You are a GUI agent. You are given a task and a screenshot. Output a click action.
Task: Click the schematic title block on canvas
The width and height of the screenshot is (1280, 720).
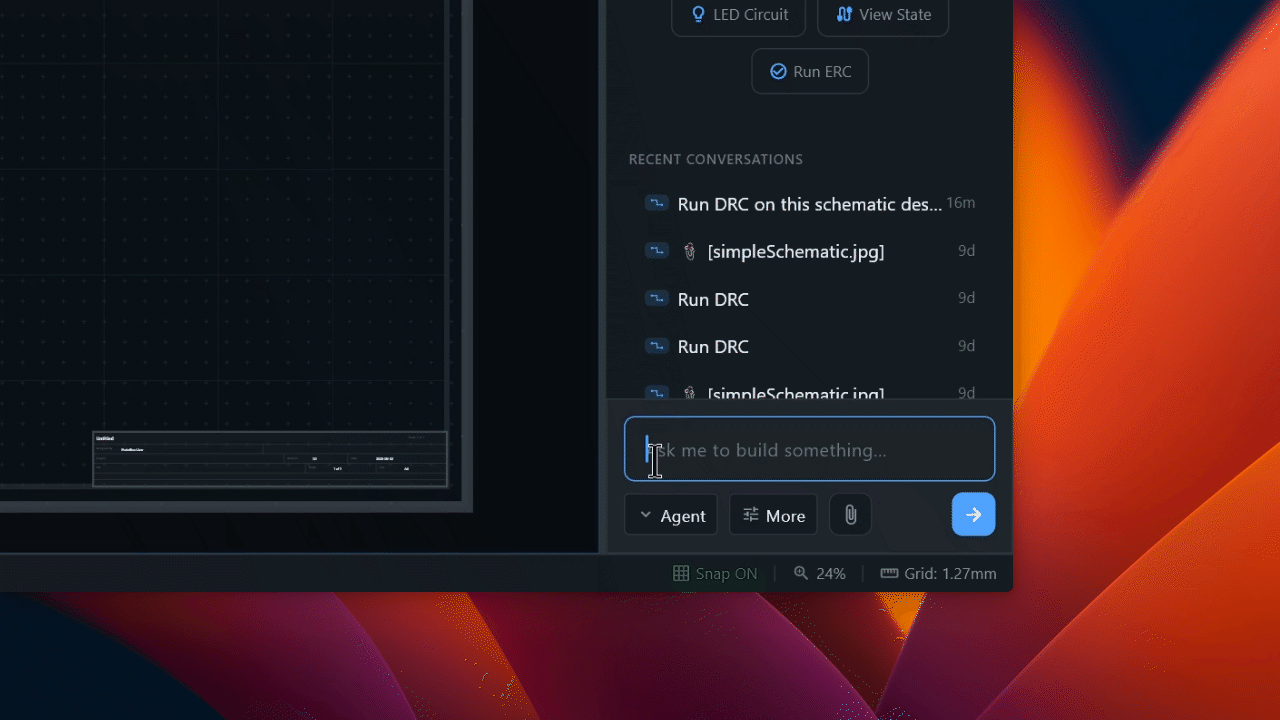[x=270, y=460]
